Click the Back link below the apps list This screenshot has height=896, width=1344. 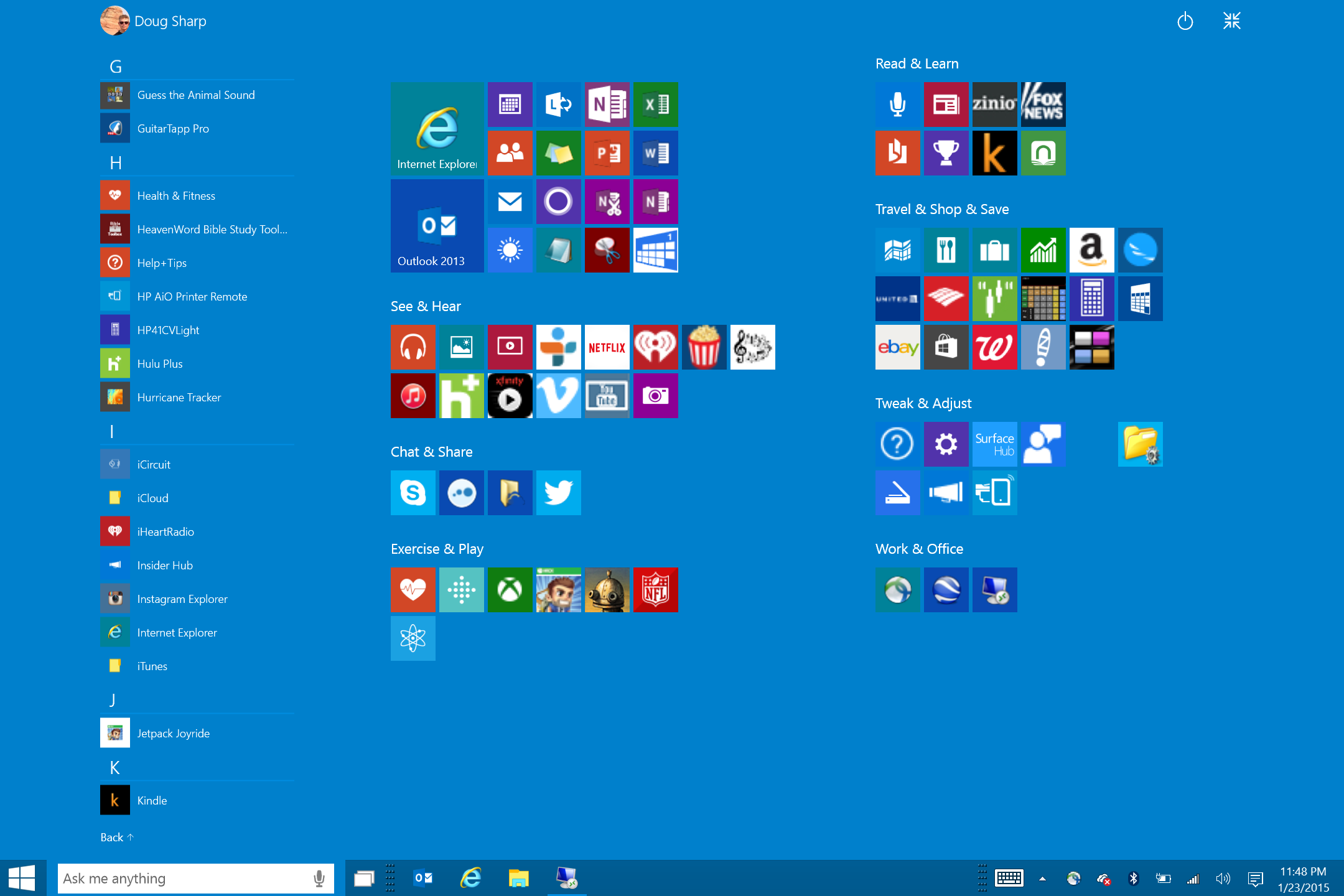[117, 838]
